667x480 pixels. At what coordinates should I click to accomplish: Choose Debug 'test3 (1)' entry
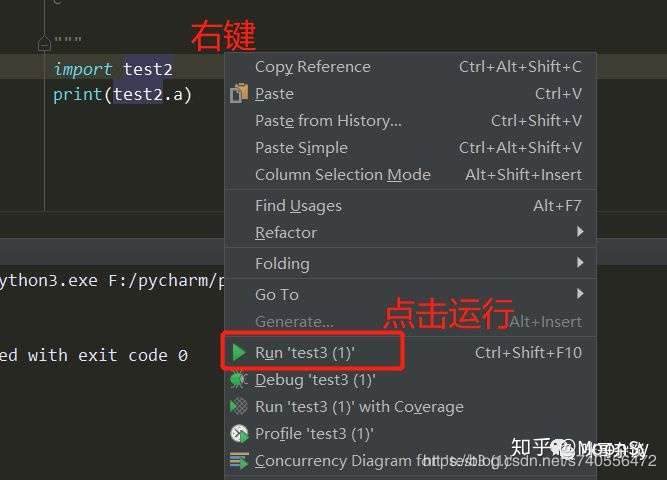[315, 380]
